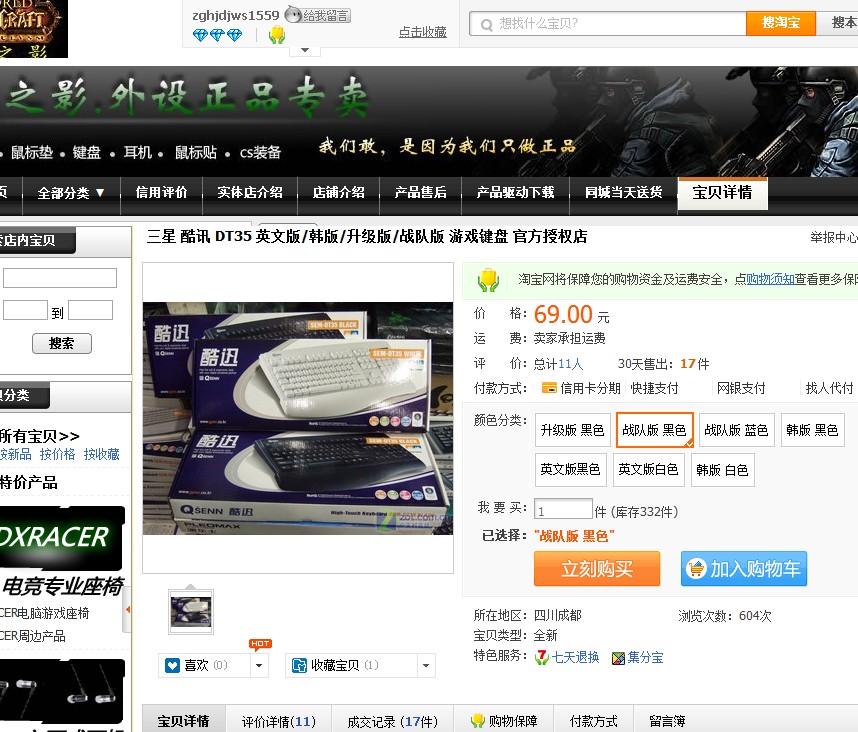Click the 购物须知 link

[x=770, y=279]
